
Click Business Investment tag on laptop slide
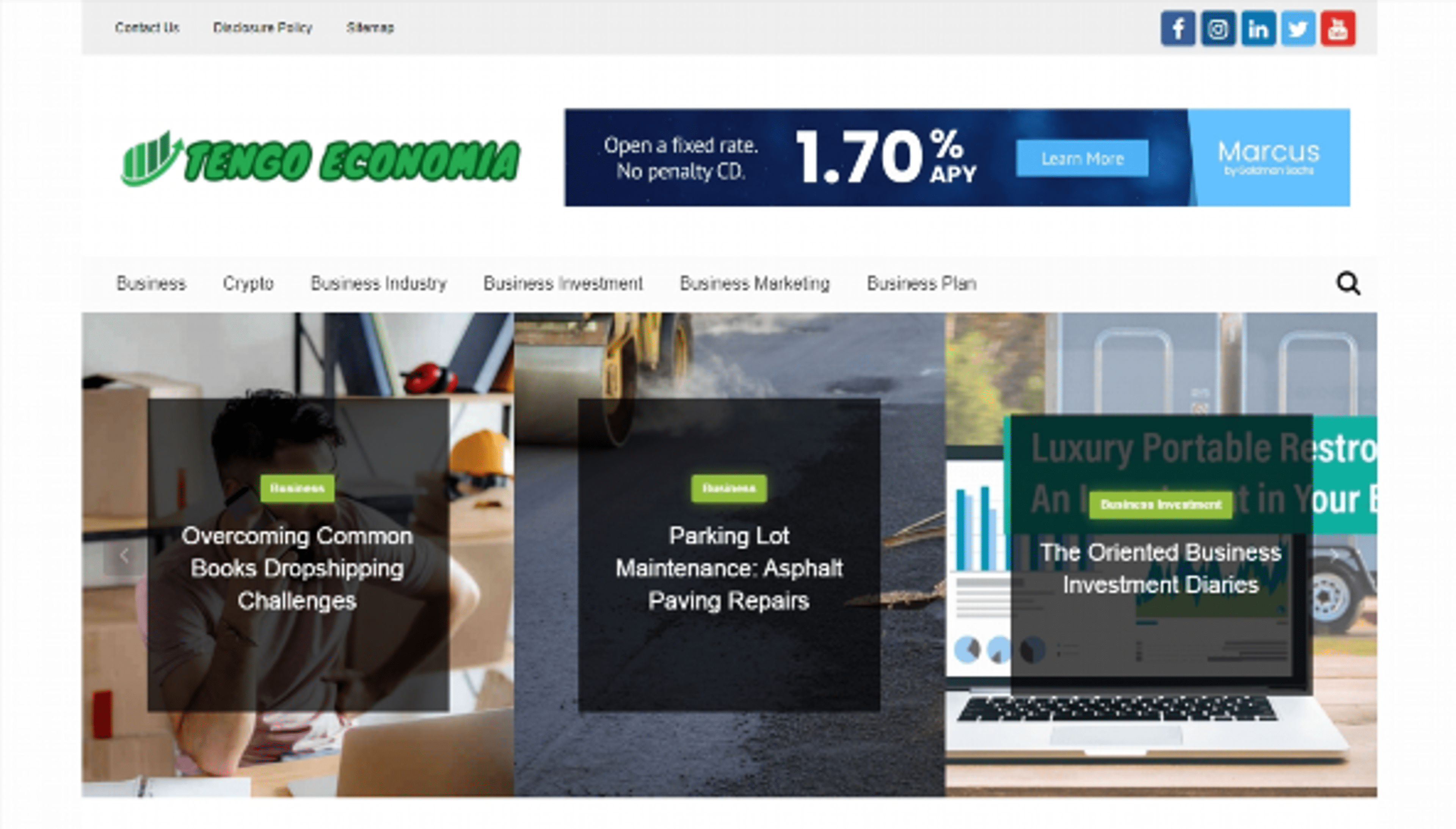coord(1161,504)
